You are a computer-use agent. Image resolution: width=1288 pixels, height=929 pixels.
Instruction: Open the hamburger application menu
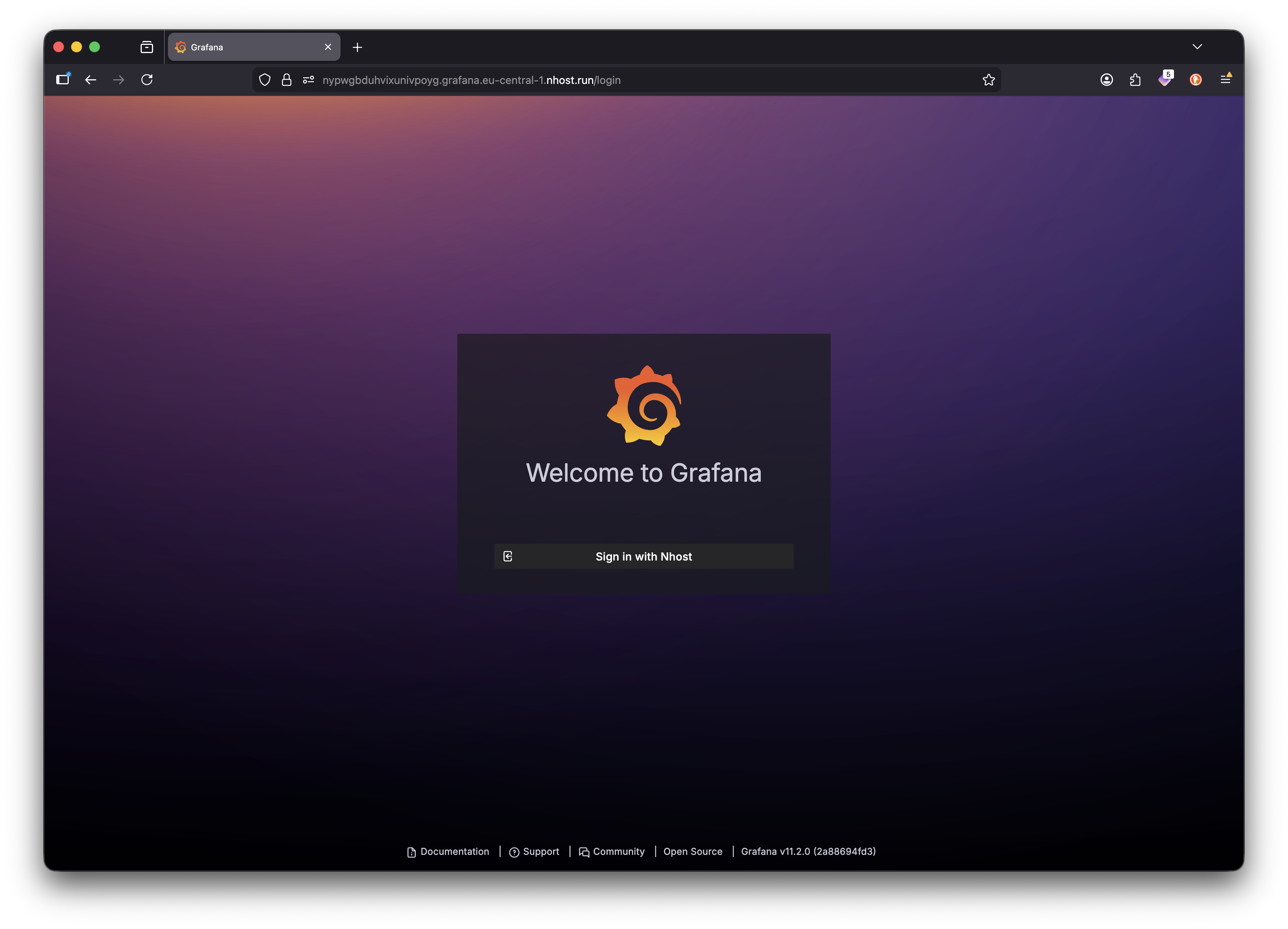pyautogui.click(x=1226, y=80)
